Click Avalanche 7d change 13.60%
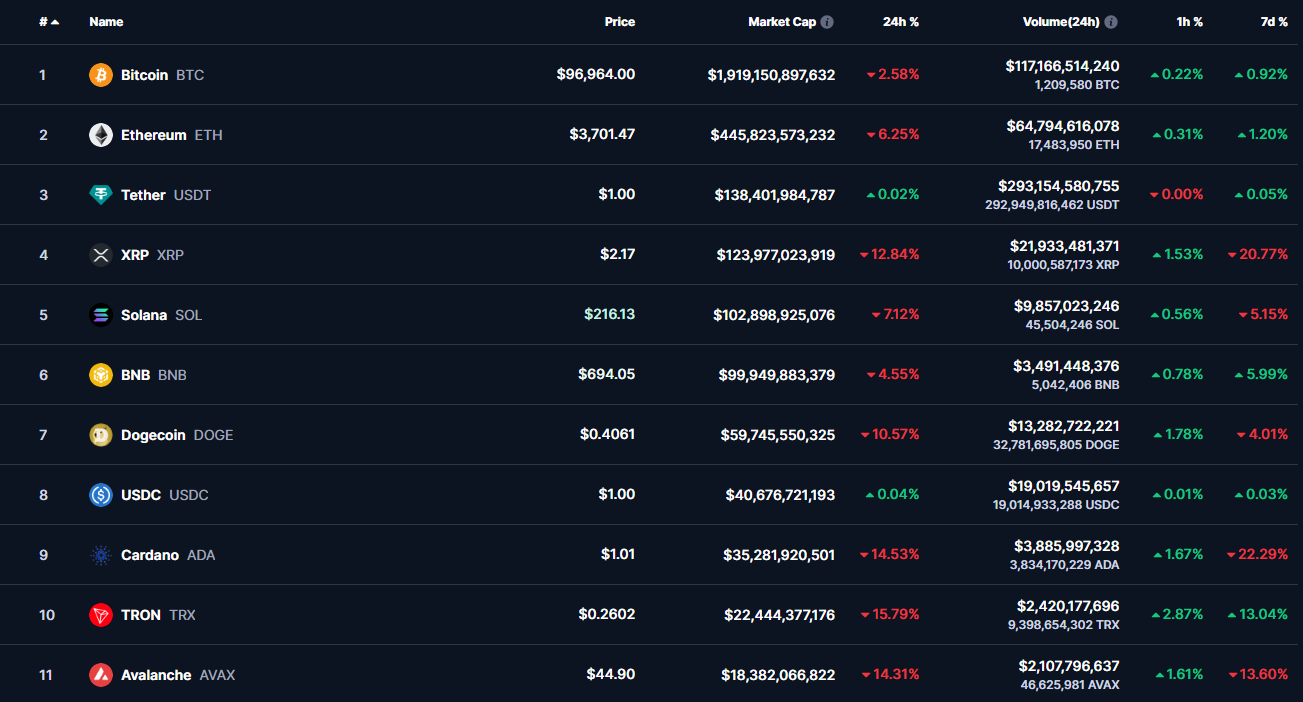The image size is (1303, 702). [x=1258, y=675]
